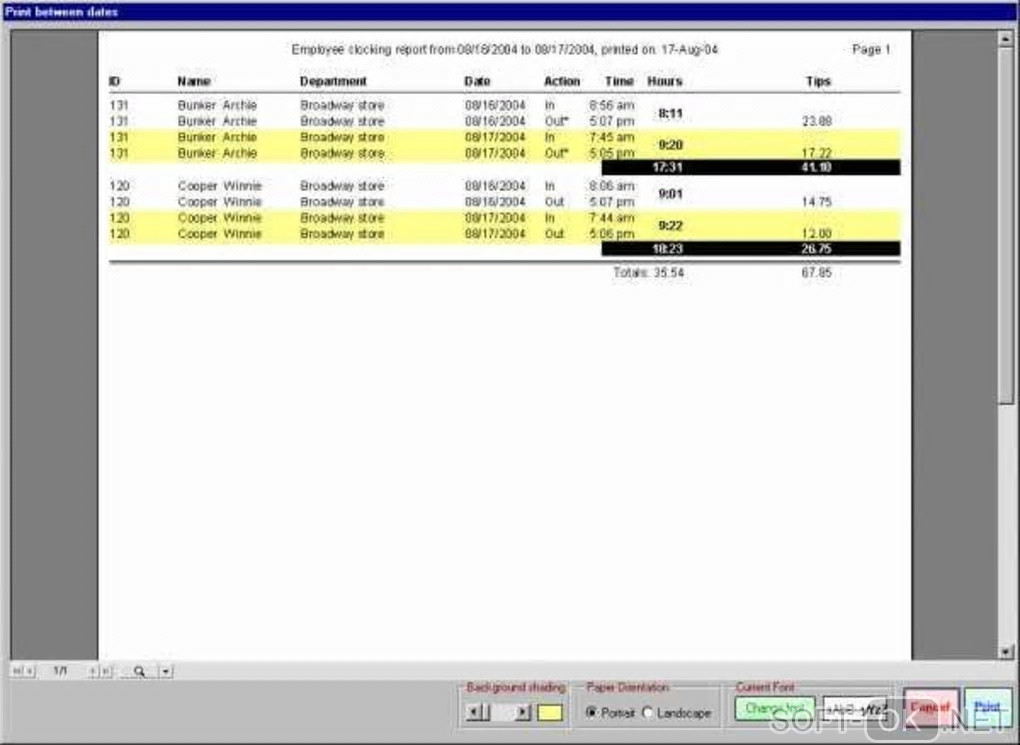Click the 67.85 total tips
1020x745 pixels.
[x=816, y=273]
